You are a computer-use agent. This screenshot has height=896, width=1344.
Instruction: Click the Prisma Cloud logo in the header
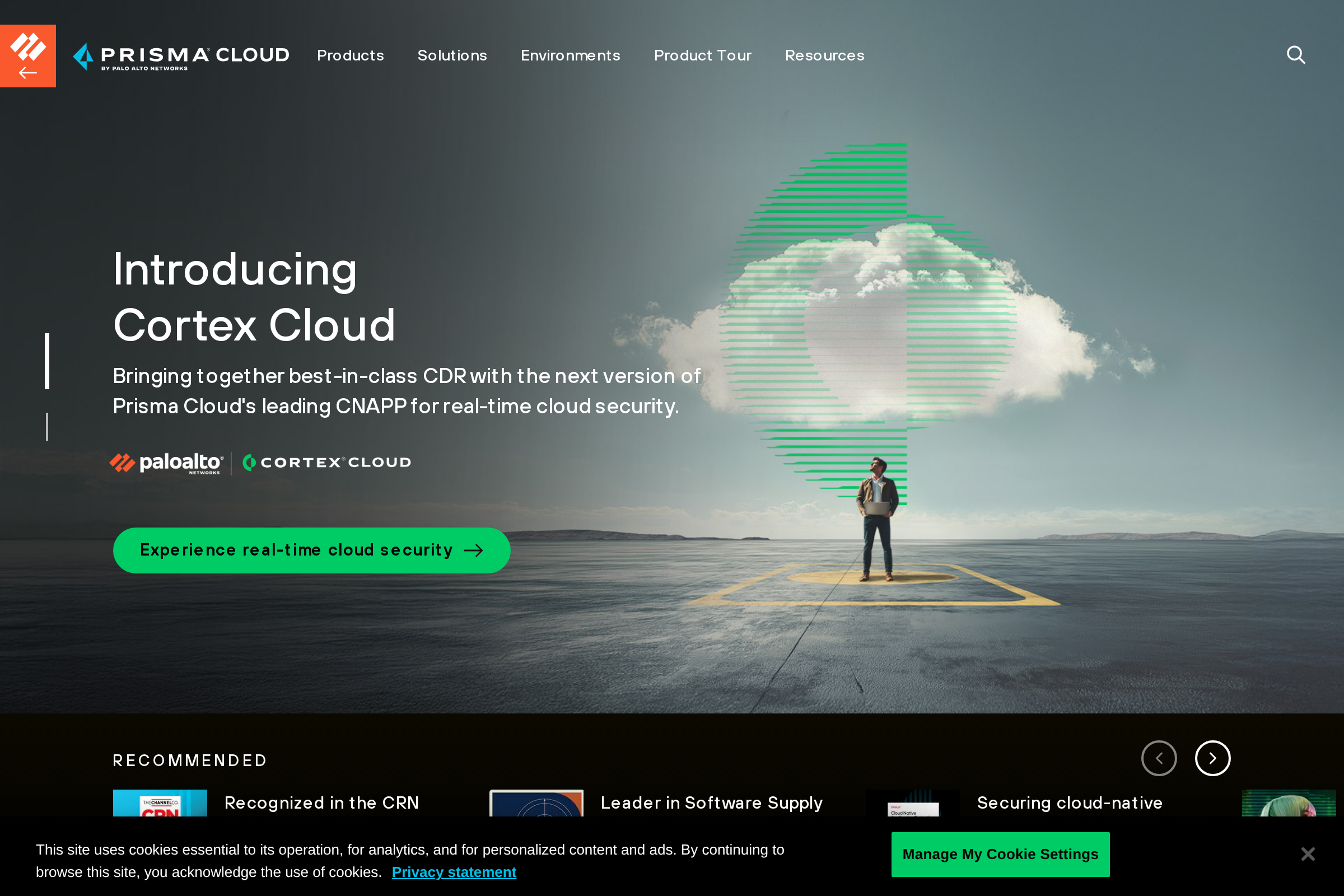click(181, 55)
